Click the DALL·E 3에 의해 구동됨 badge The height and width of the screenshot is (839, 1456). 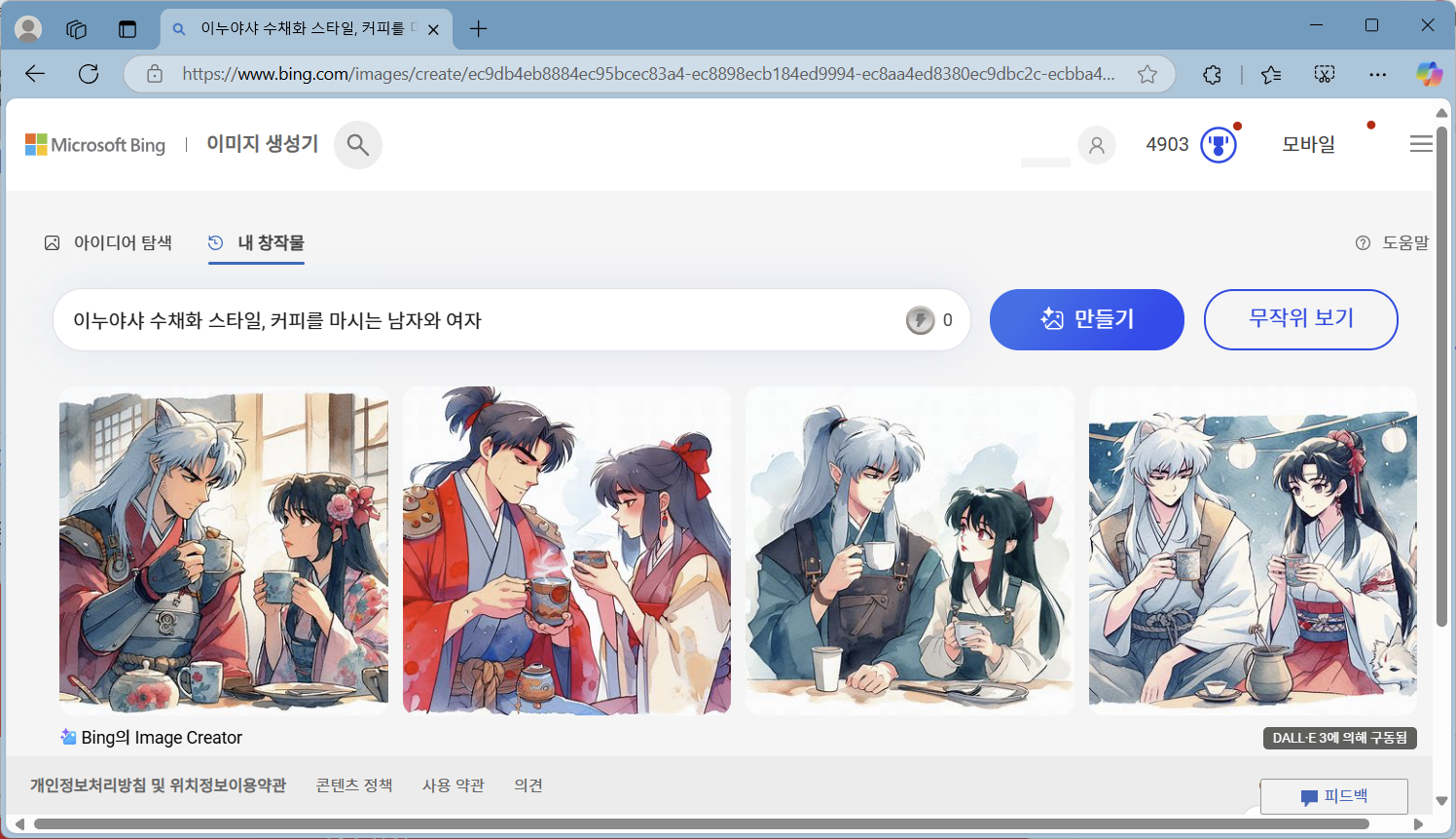click(1339, 738)
